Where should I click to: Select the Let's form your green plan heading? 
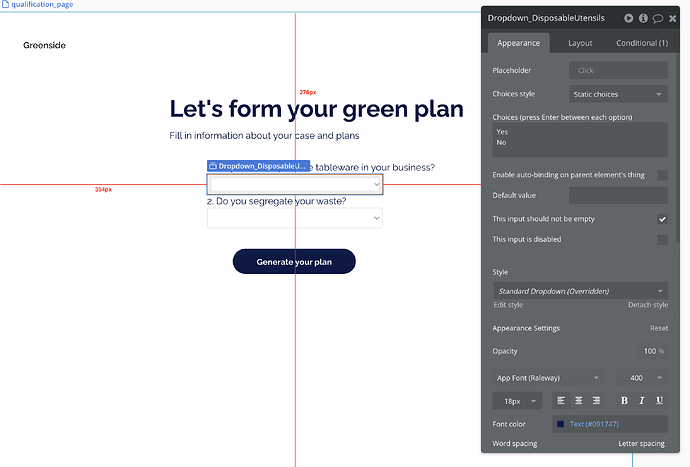pos(316,109)
